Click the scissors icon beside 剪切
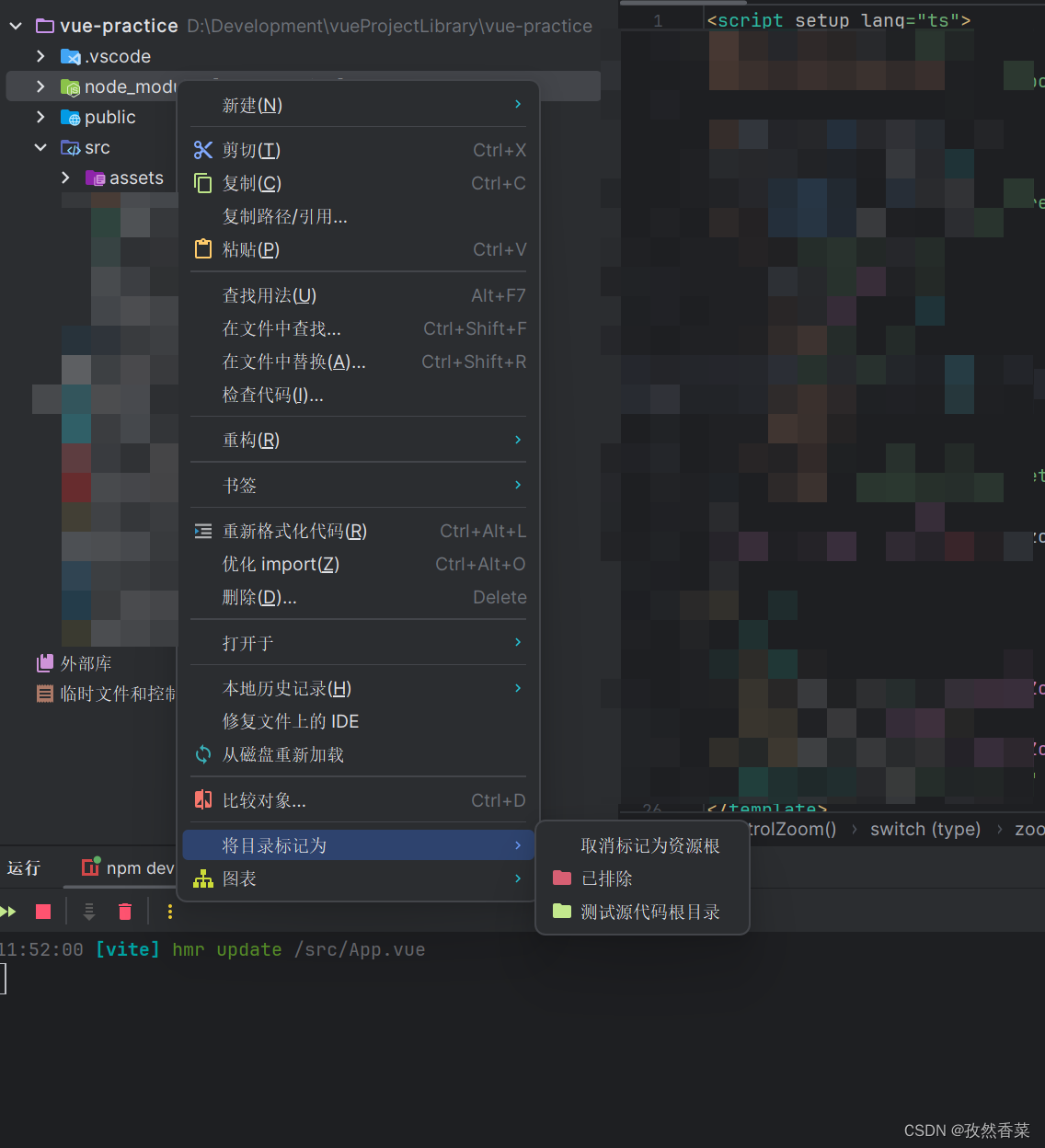Image resolution: width=1045 pixels, height=1148 pixels. click(x=202, y=149)
